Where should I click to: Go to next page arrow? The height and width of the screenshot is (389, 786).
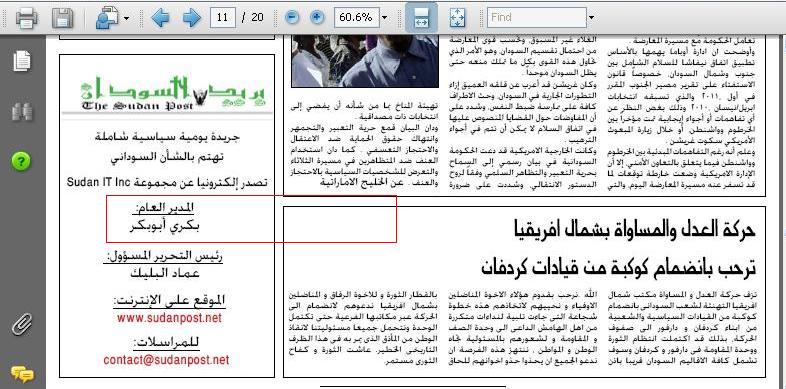[191, 18]
